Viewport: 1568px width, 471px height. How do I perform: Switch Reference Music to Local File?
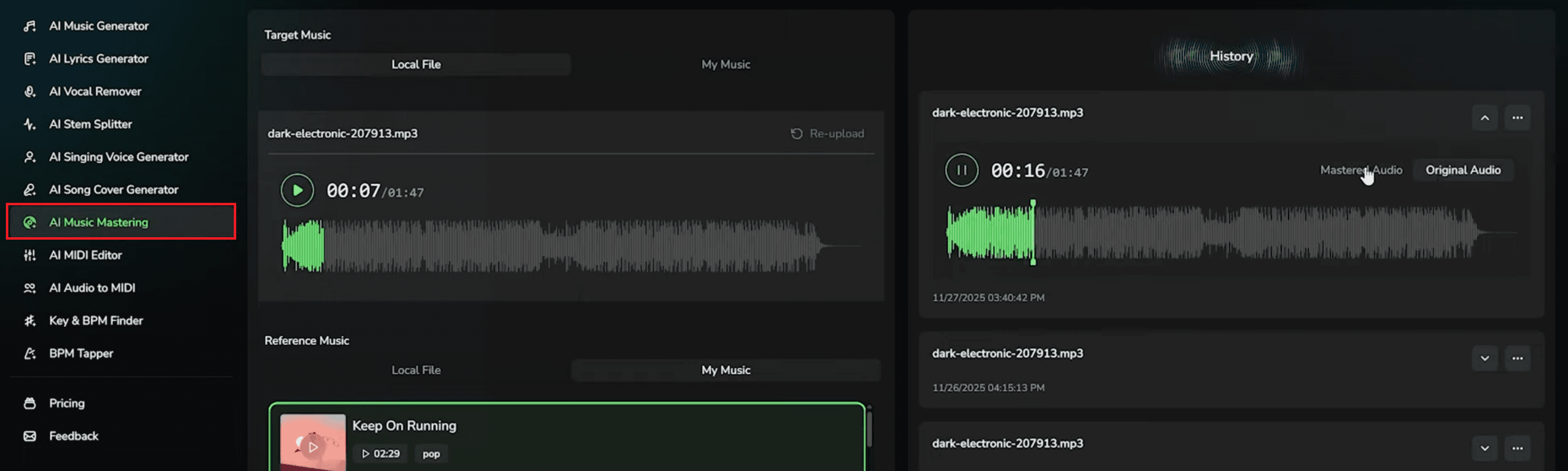point(416,369)
